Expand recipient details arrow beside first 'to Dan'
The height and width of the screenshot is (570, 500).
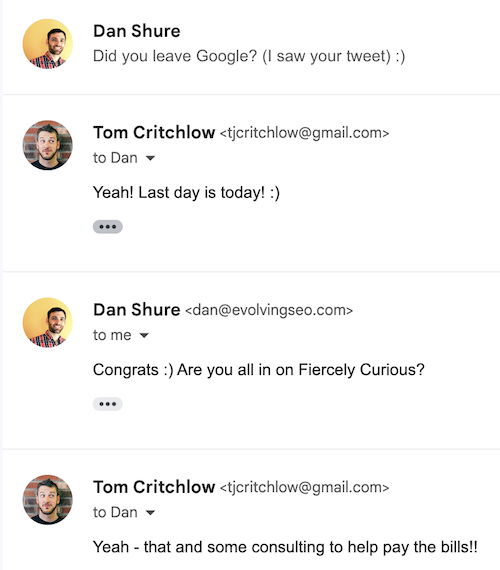tap(150, 158)
